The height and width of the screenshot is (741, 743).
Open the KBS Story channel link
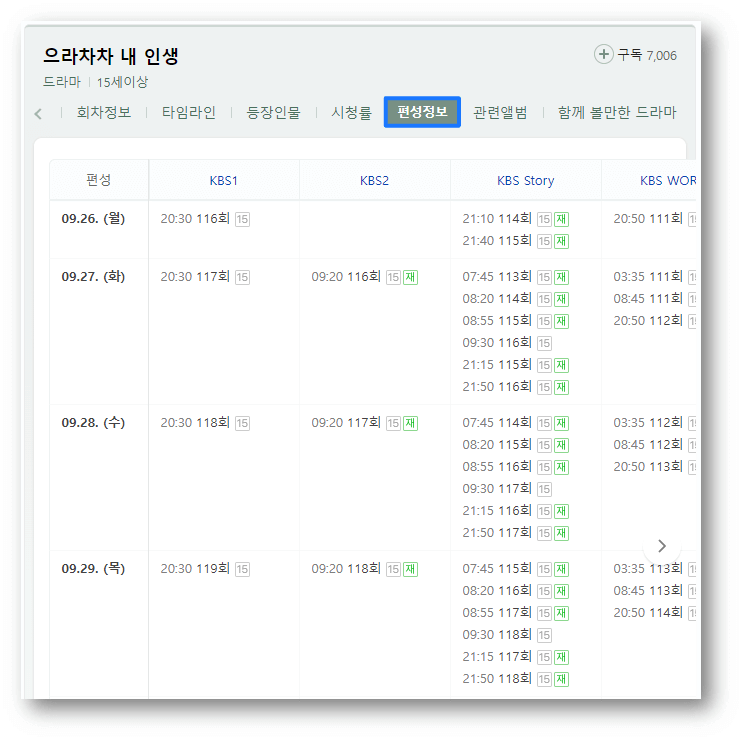[x=526, y=181]
